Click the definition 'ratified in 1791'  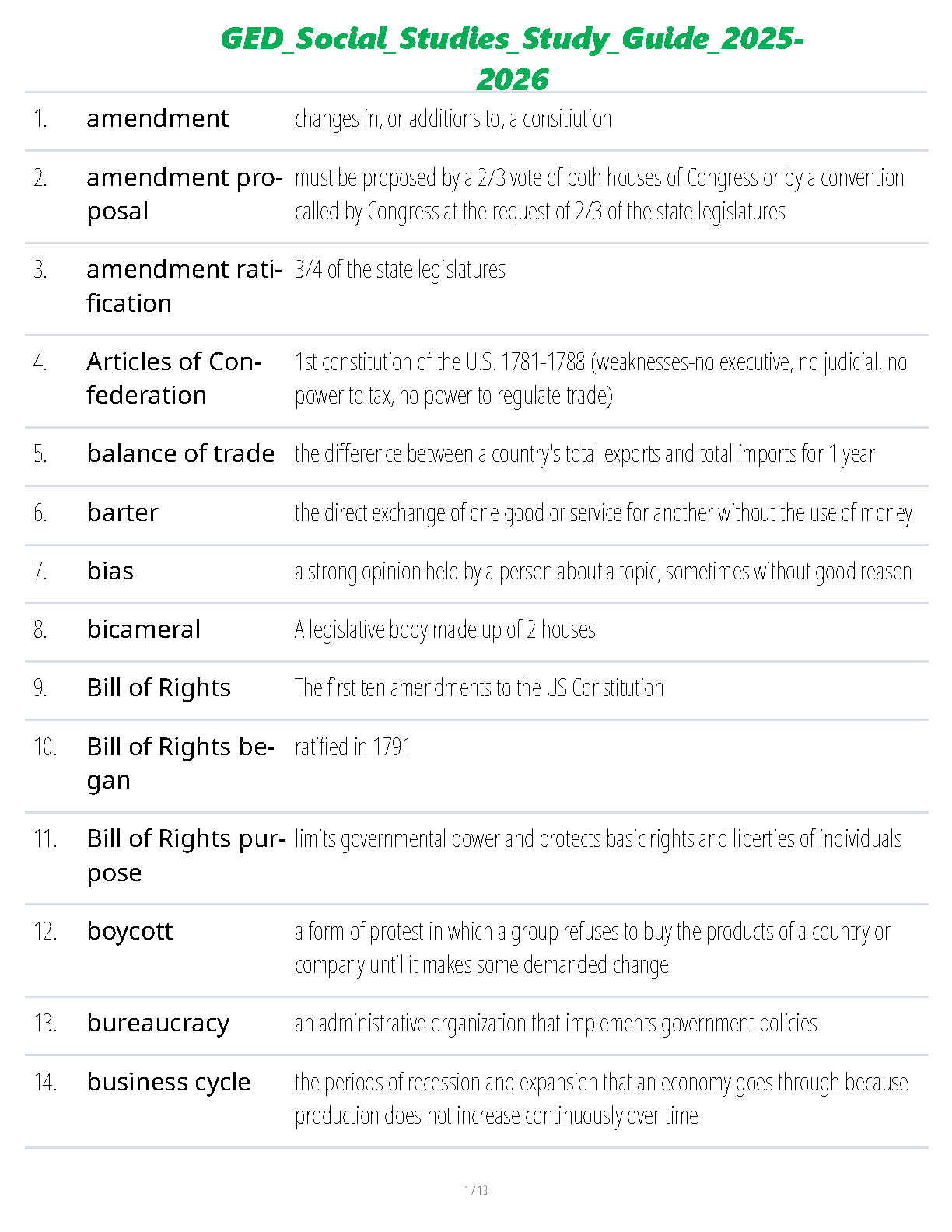(352, 747)
